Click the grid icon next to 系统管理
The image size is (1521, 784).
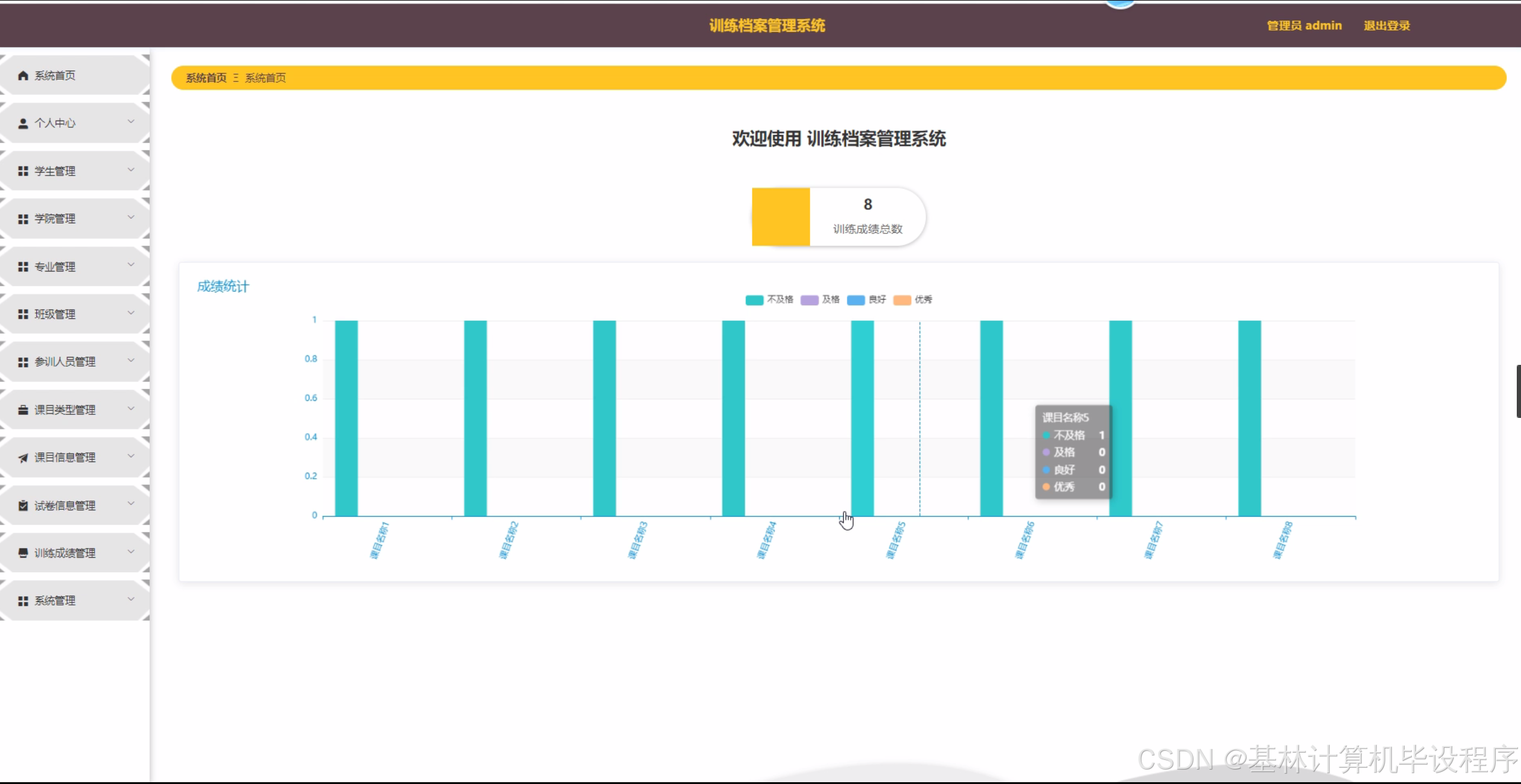pyautogui.click(x=23, y=601)
